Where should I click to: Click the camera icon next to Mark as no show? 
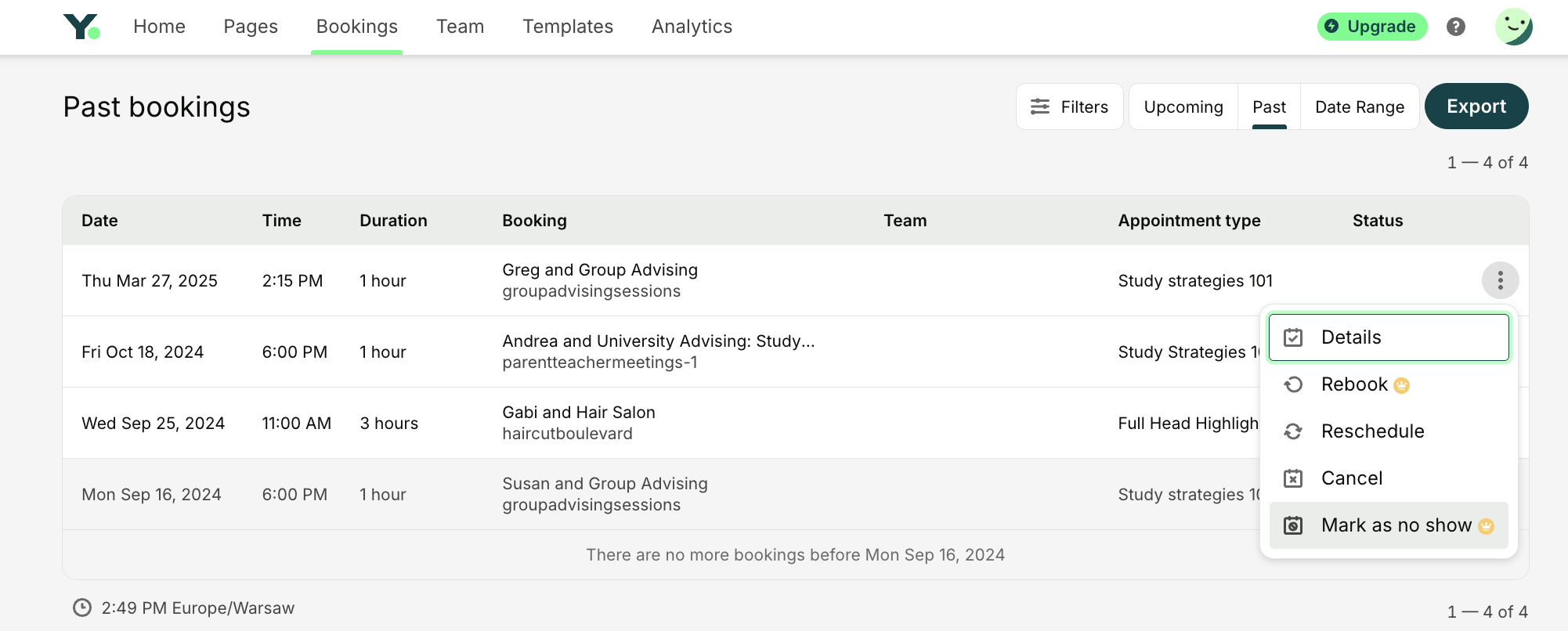[x=1293, y=525]
